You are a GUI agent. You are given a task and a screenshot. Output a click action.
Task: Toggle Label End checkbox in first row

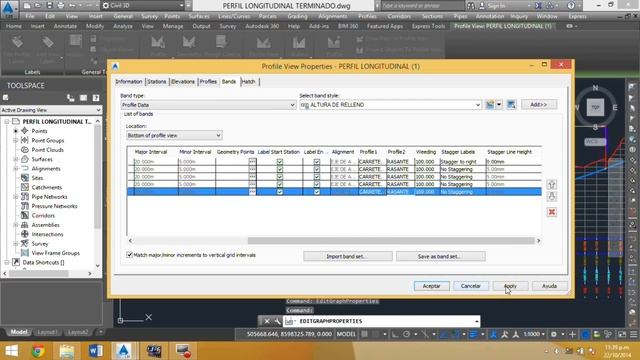click(316, 162)
